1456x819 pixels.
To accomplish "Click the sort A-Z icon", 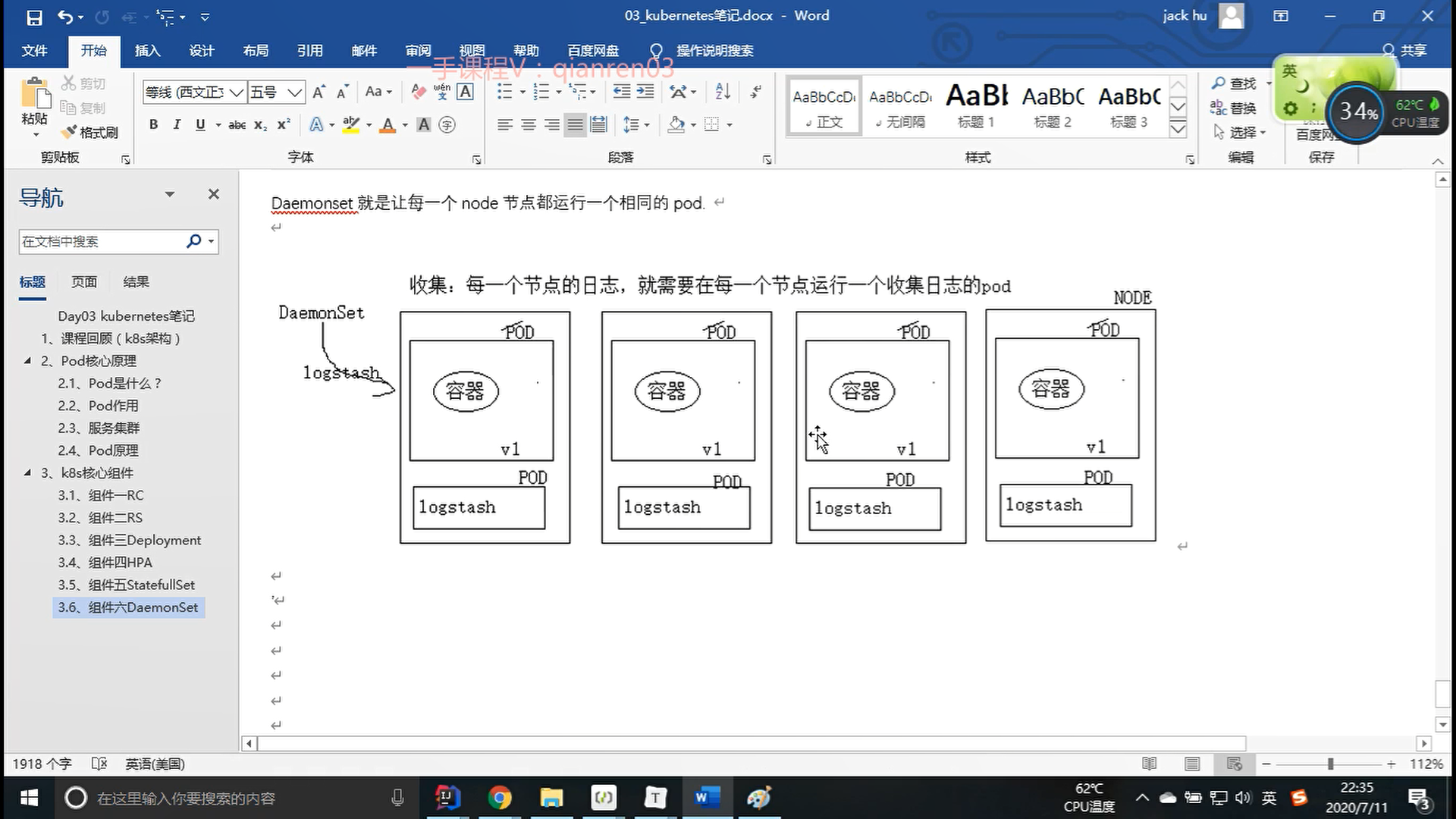I will 723,92.
